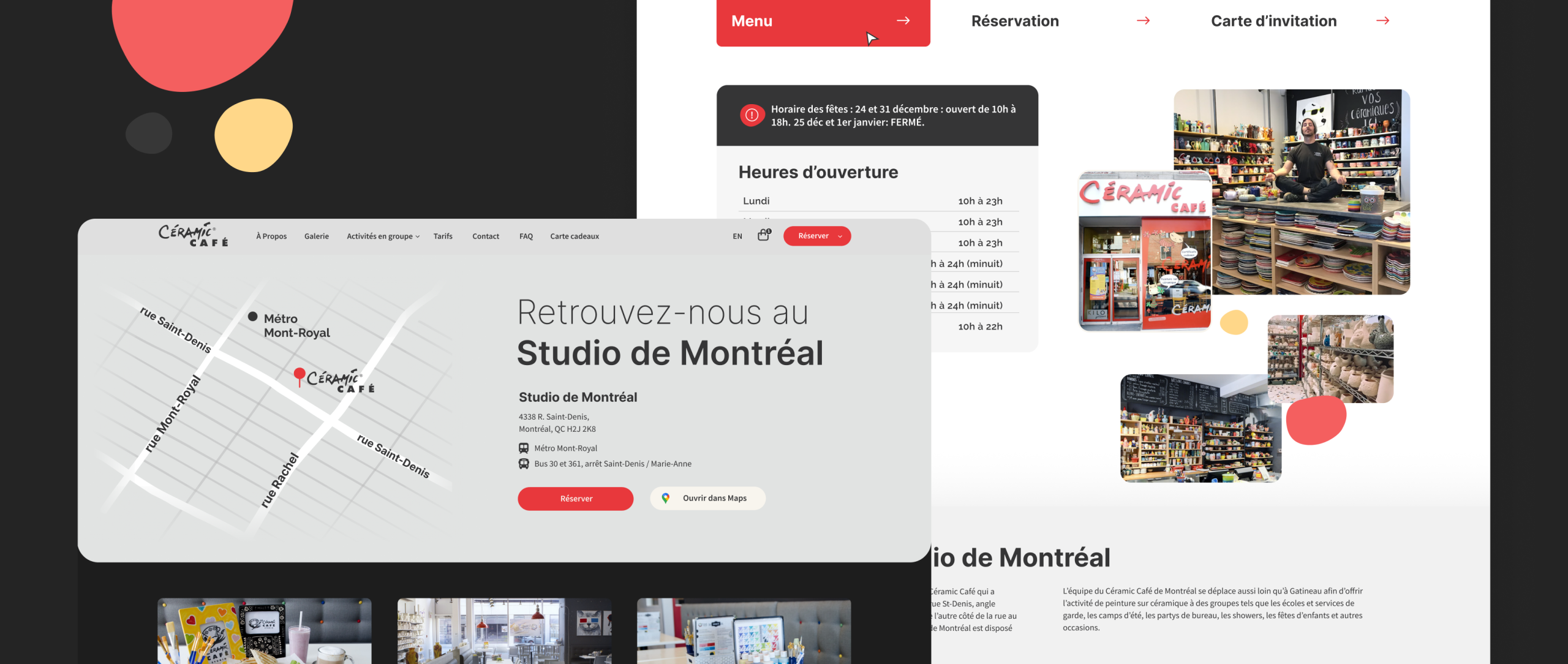The image size is (1568, 664).
Task: Click the arrow next to Réservation
Action: coord(1143,21)
